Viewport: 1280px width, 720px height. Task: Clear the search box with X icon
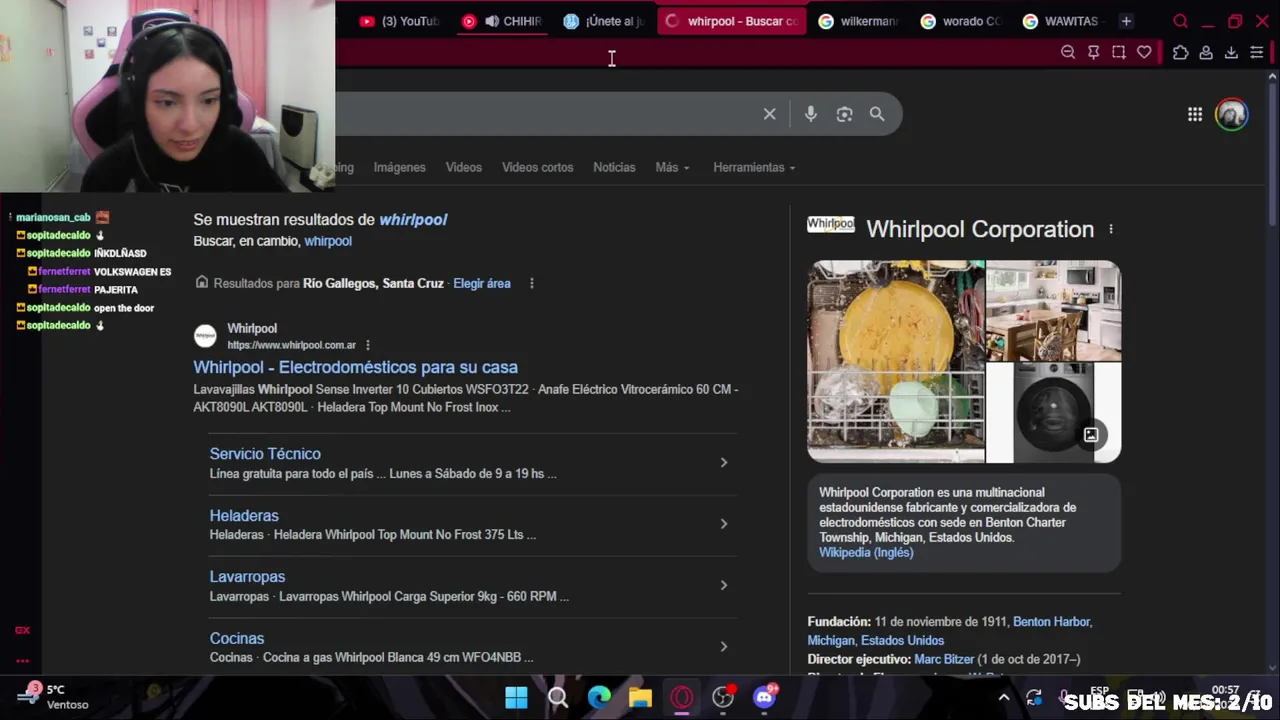point(769,114)
